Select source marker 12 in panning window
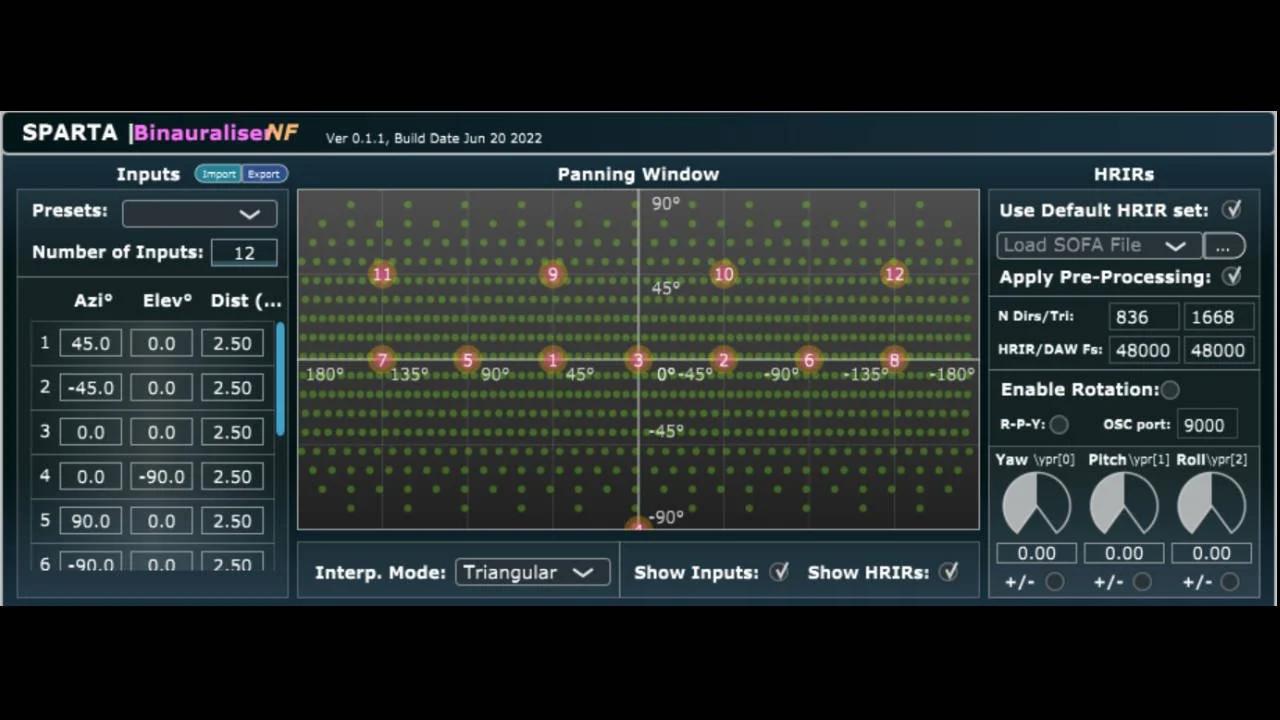This screenshot has height=720, width=1280. (x=894, y=274)
